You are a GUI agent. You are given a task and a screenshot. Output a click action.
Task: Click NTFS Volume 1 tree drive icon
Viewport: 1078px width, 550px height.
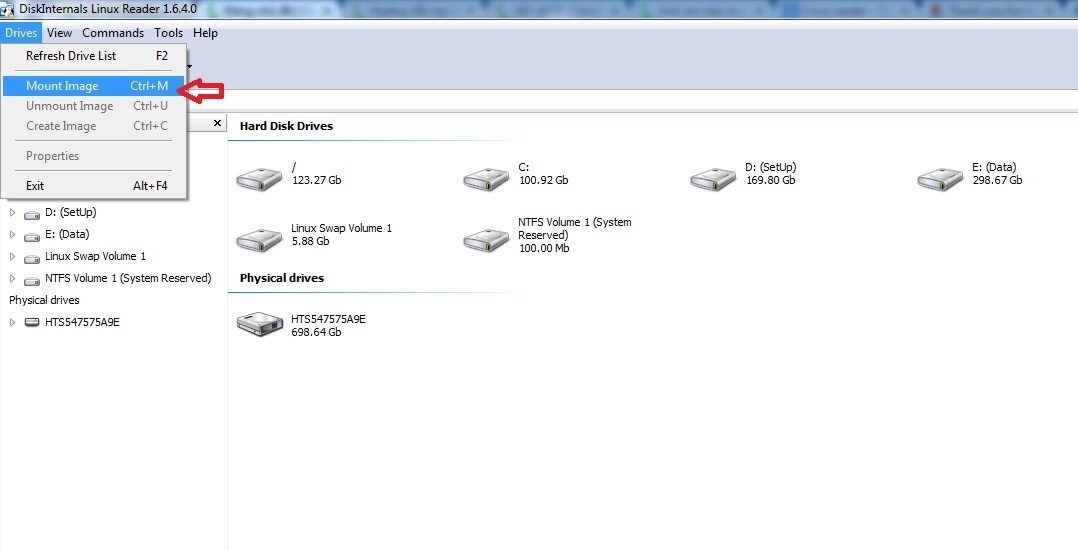32,280
